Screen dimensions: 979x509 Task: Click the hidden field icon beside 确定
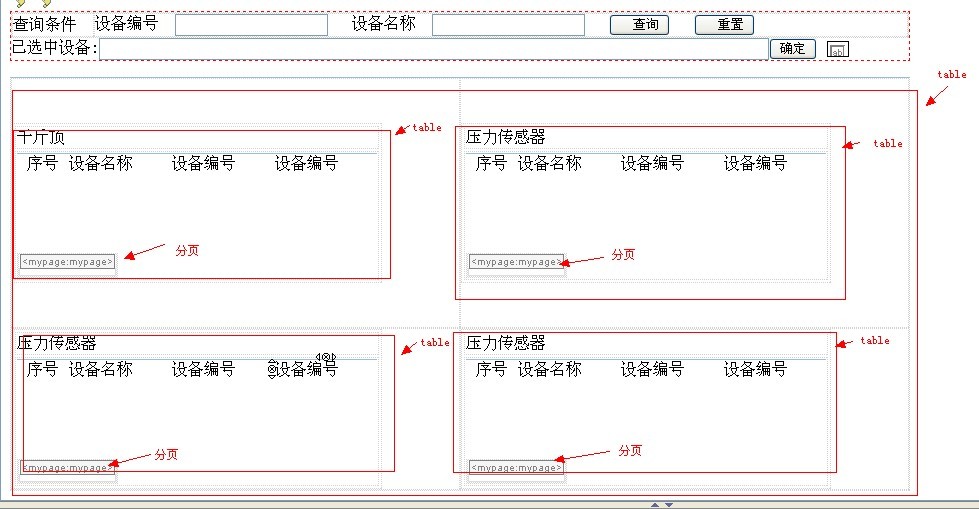pyautogui.click(x=837, y=49)
